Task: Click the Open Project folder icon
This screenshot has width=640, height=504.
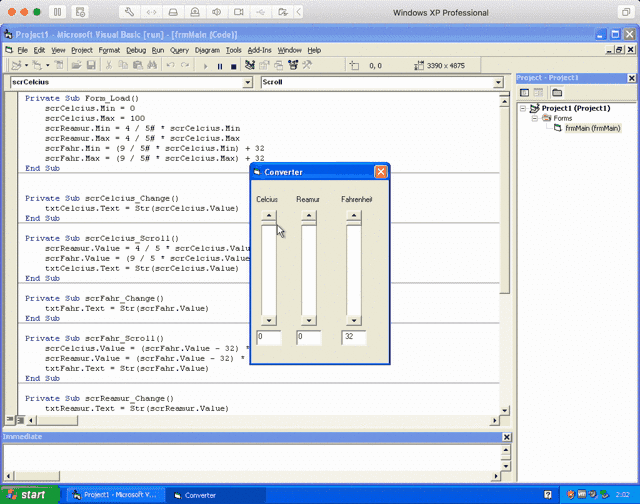Action: (76, 65)
